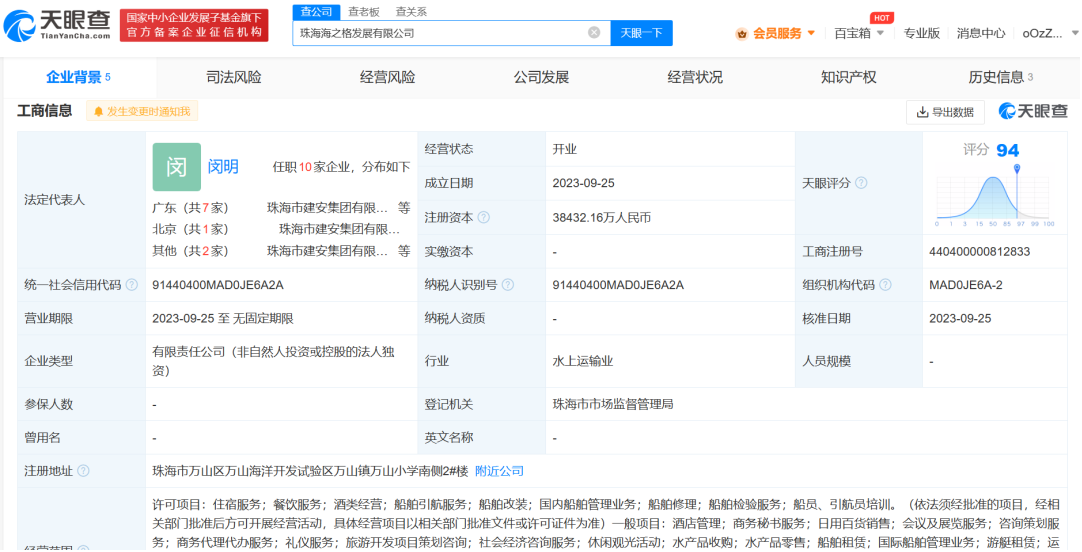The width and height of the screenshot is (1082, 552).
Task: Select the 查公司 search tab
Action: pos(316,12)
